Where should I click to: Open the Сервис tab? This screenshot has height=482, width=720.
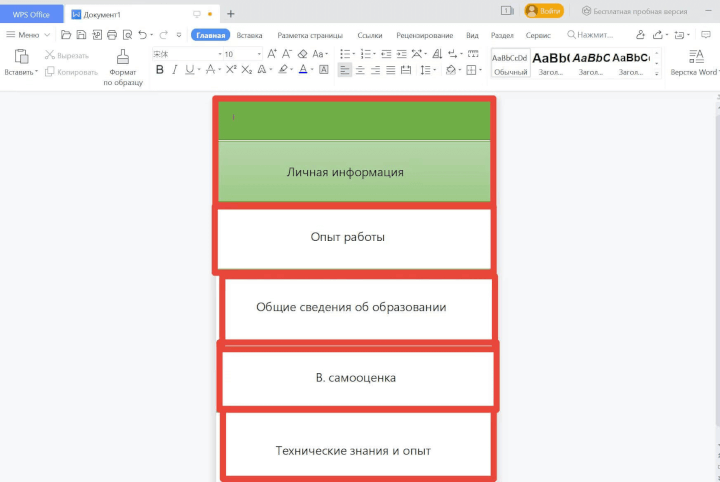click(x=538, y=35)
